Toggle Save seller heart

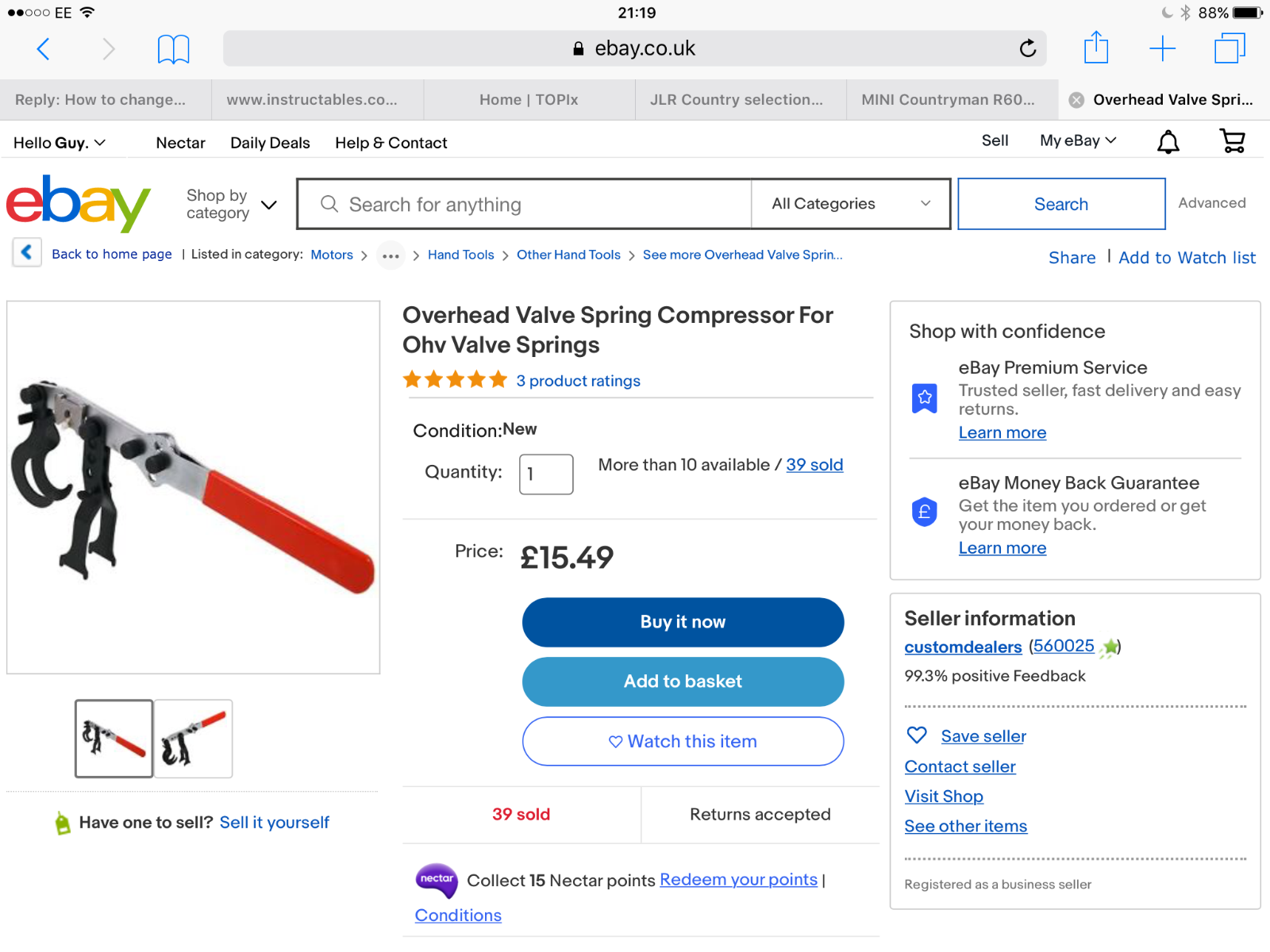click(917, 735)
